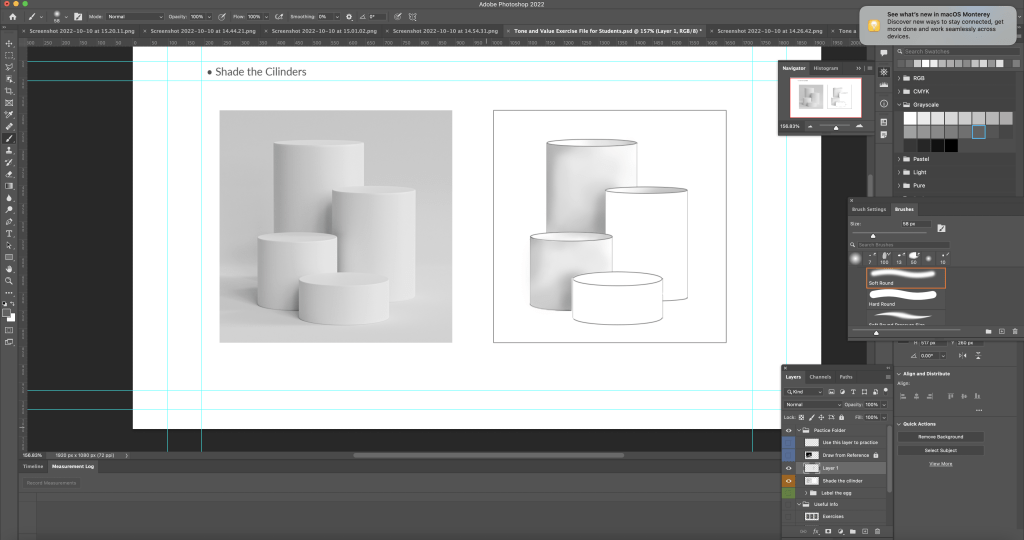Image resolution: width=1024 pixels, height=540 pixels.
Task: Click the add layer mask icon
Action: pyautogui.click(x=828, y=531)
